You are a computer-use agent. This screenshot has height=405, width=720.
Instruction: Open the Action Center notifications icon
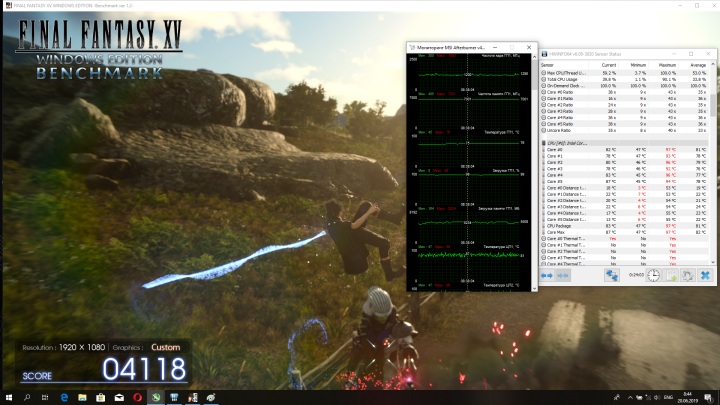pyautogui.click(x=709, y=397)
